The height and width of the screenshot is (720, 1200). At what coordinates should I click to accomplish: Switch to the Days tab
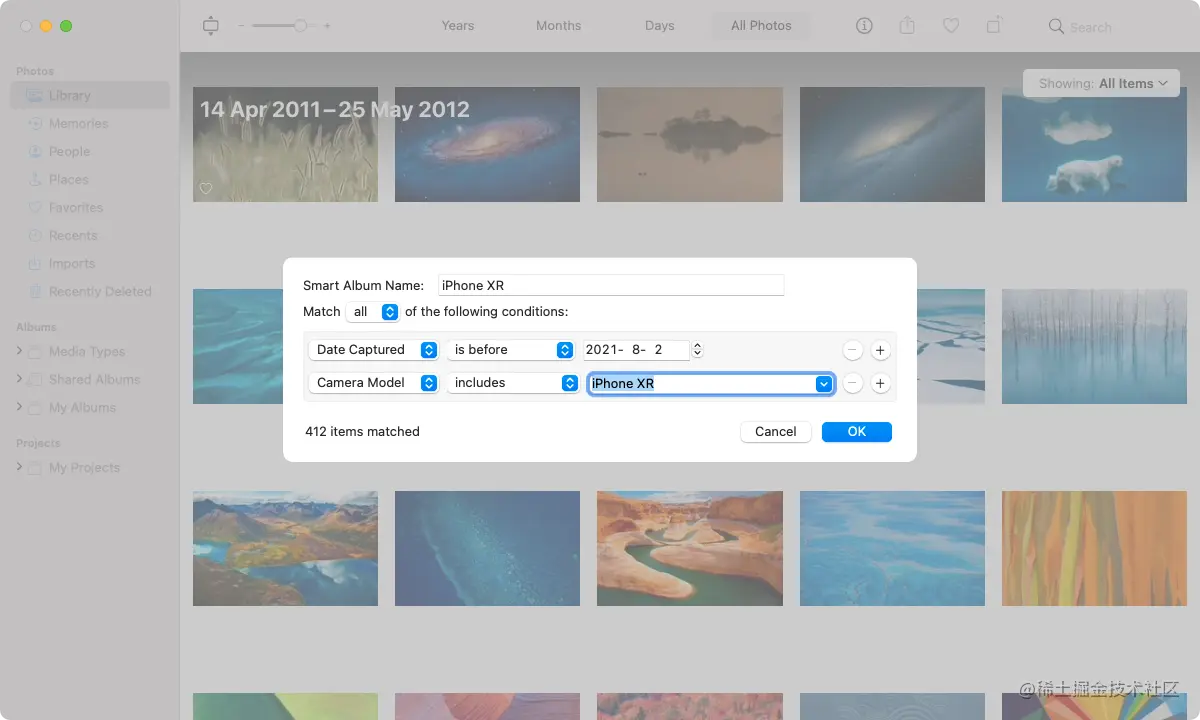[660, 26]
